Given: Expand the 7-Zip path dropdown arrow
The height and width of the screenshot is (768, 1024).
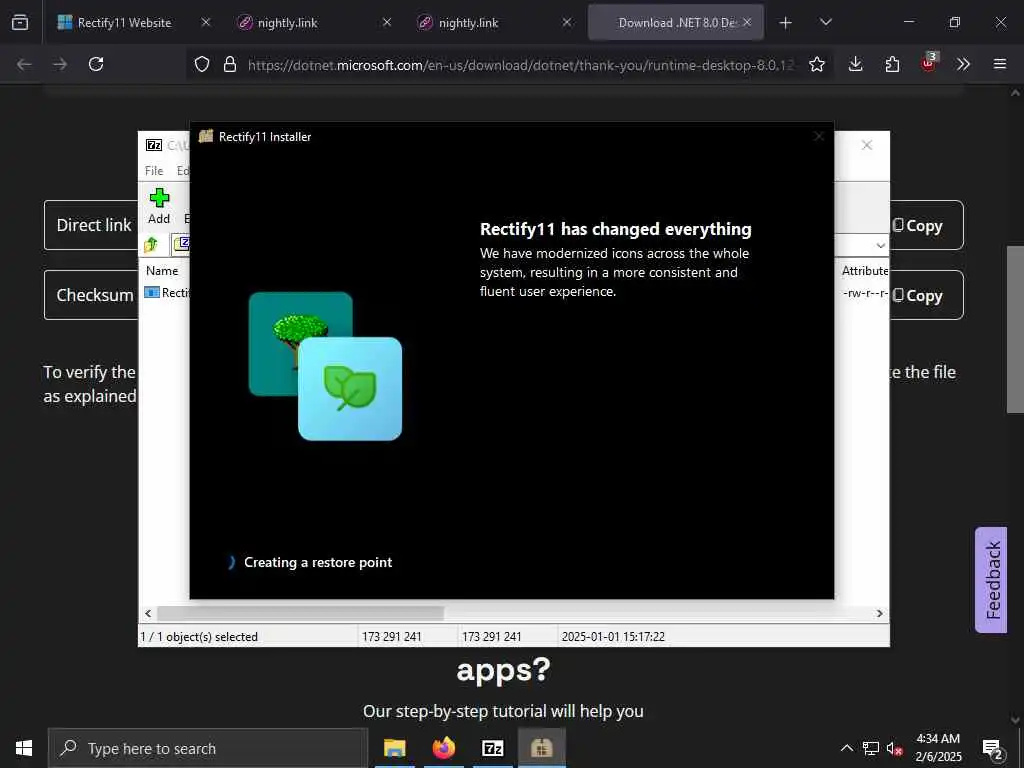Looking at the screenshot, I should [x=880, y=246].
